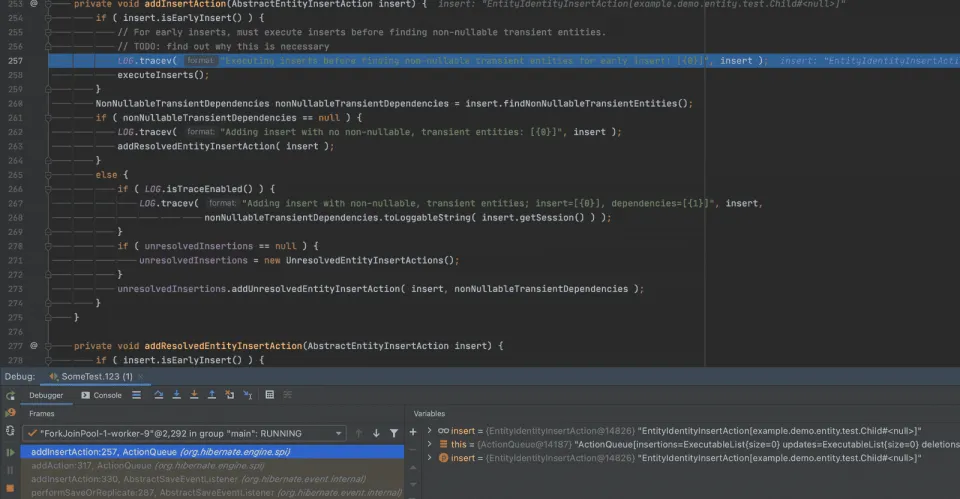Click line number 257 in the gutter

(x=15, y=61)
